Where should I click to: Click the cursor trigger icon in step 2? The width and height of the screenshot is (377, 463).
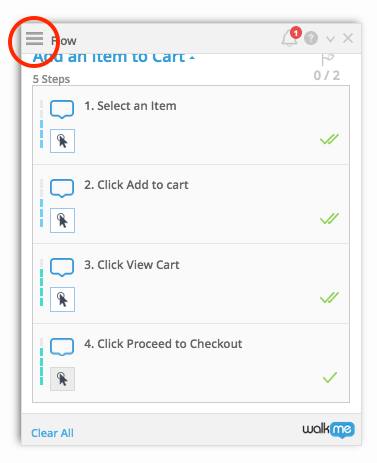(x=62, y=220)
